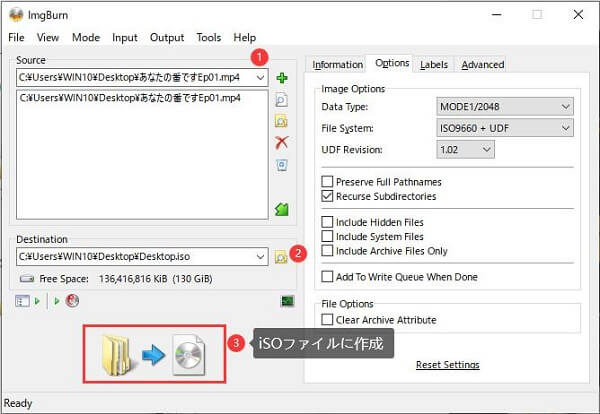The height and width of the screenshot is (414, 600).
Task: Switch to the Labels tab
Action: pos(434,65)
